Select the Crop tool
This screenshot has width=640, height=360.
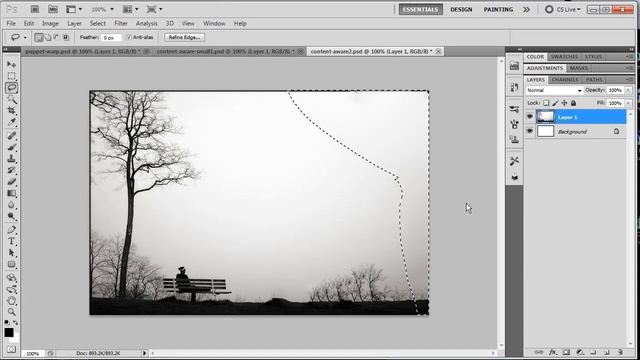click(x=11, y=111)
